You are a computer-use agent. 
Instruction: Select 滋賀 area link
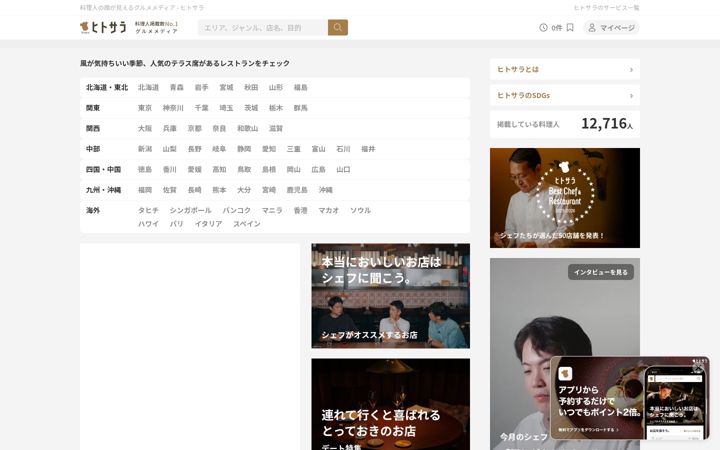point(276,129)
